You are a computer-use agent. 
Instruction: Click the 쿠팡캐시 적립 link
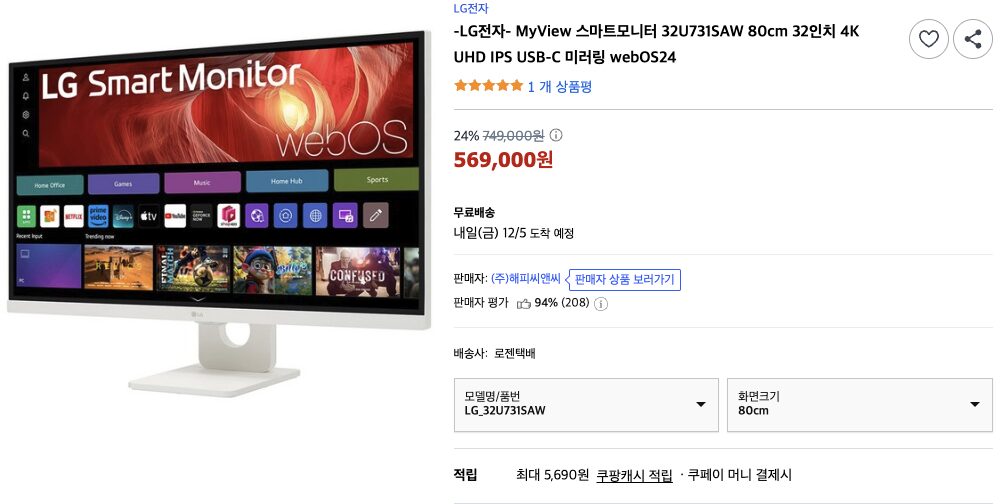pyautogui.click(x=634, y=475)
